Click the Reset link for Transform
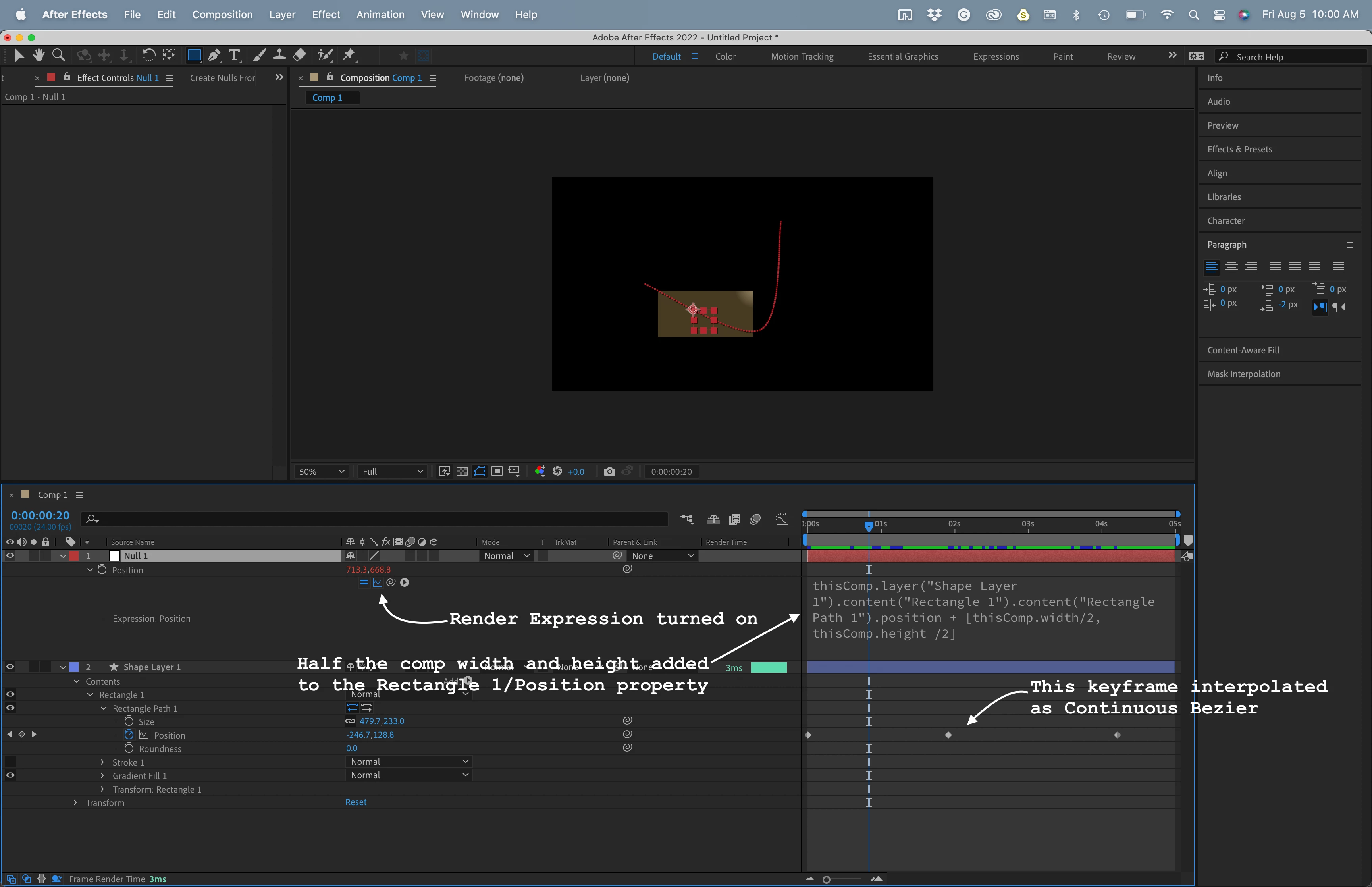This screenshot has width=1372, height=887. (356, 802)
